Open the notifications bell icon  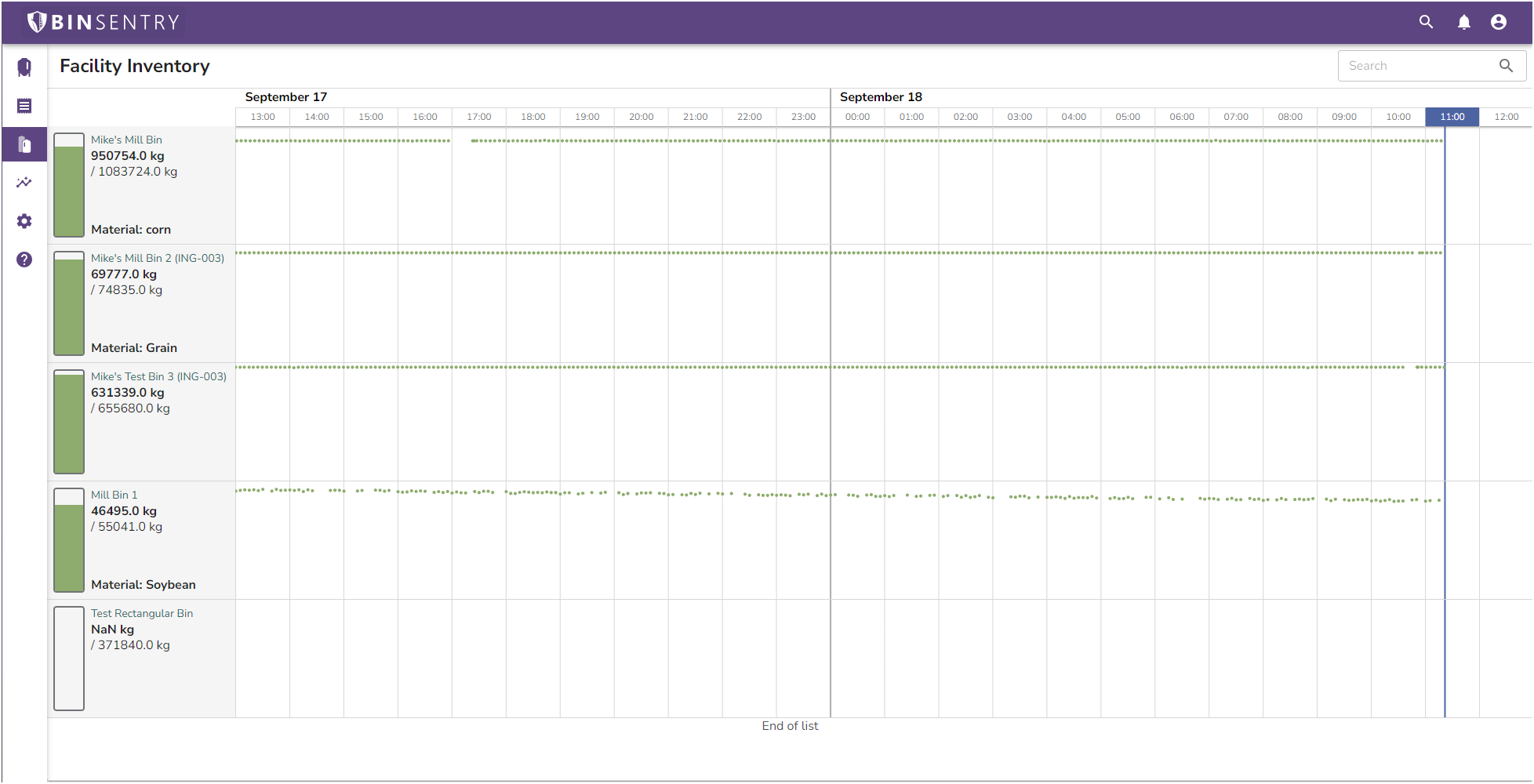tap(1464, 22)
